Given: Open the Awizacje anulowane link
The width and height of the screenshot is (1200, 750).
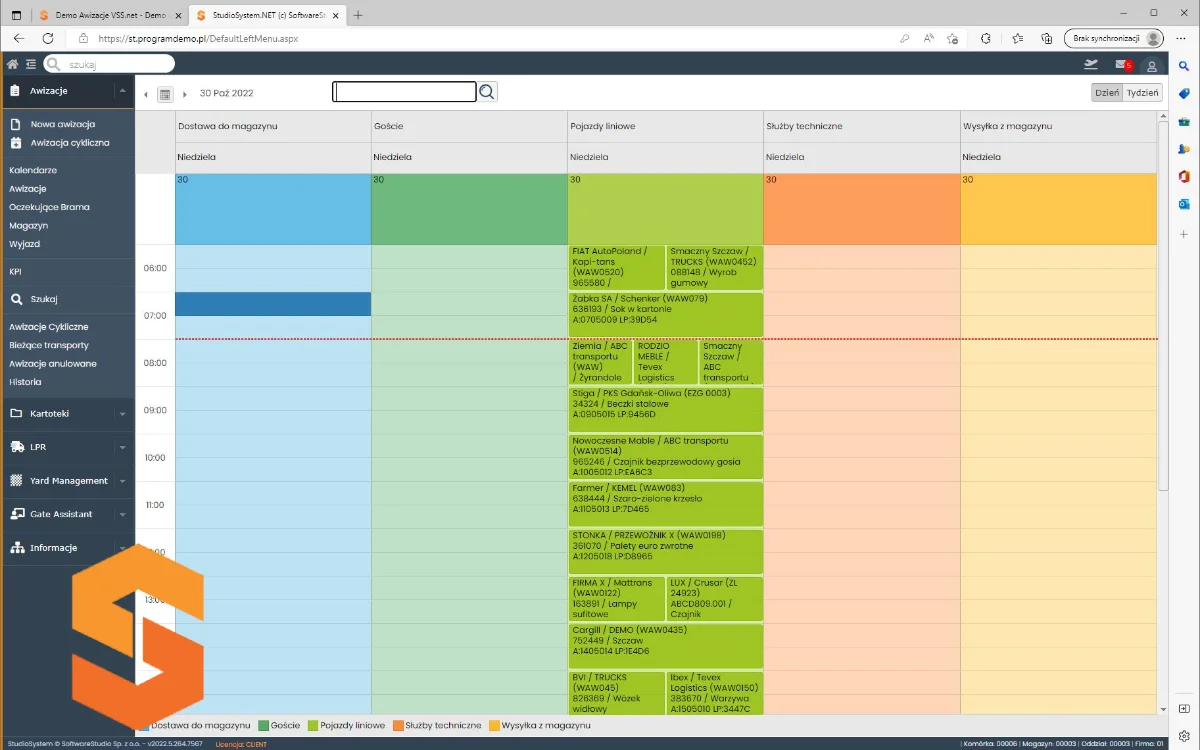Looking at the screenshot, I should [53, 363].
